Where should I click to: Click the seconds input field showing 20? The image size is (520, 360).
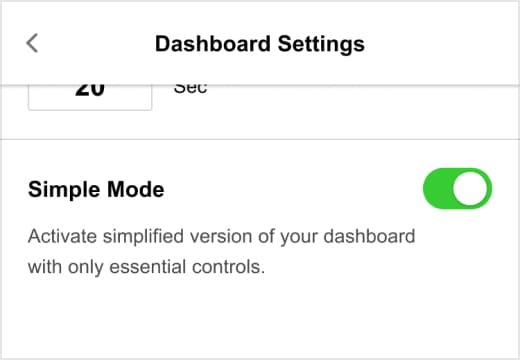click(90, 97)
